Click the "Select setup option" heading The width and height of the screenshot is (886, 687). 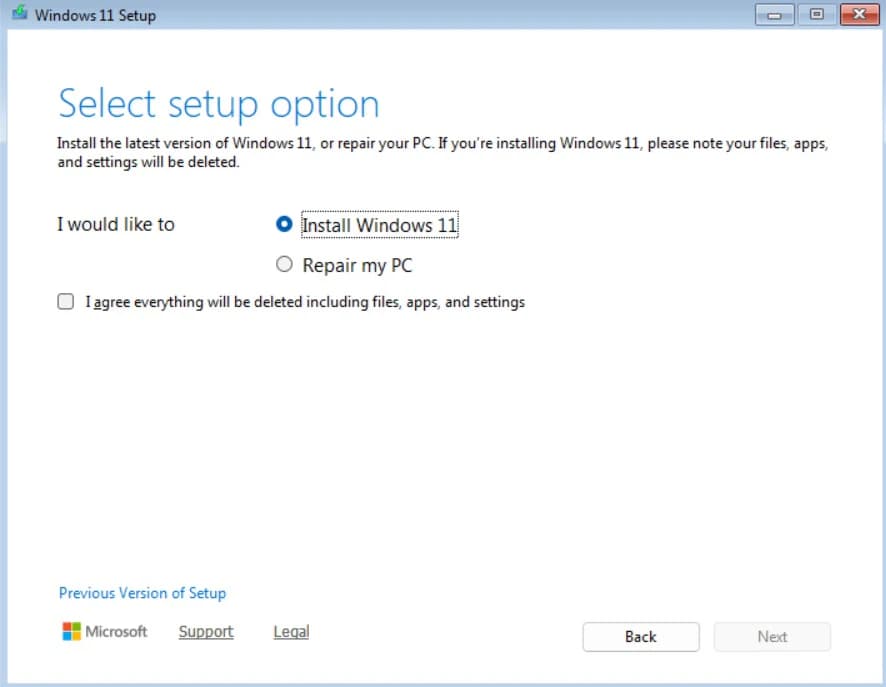pos(219,105)
